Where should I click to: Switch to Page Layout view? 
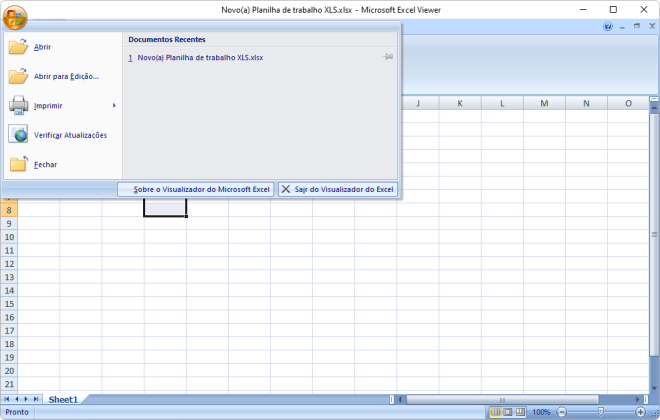(x=508, y=412)
